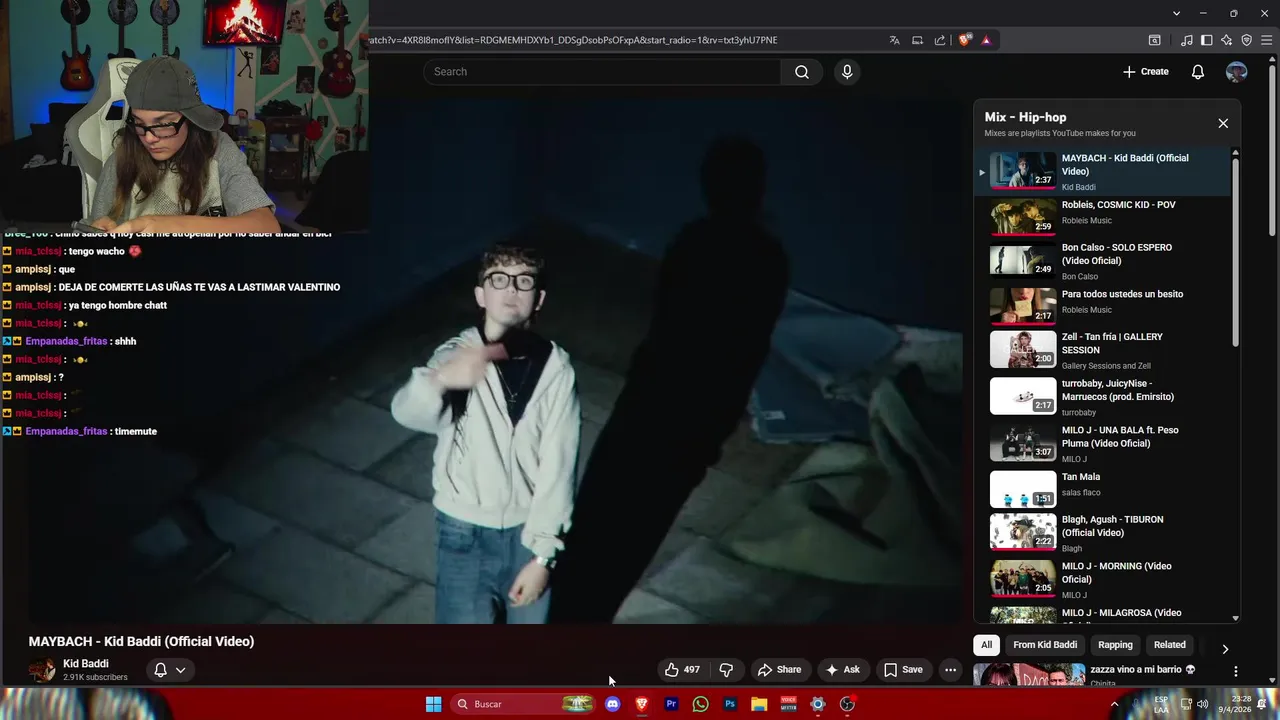Open the volume speaker tray icon
This screenshot has height=720, width=1280.
pyautogui.click(x=1202, y=704)
